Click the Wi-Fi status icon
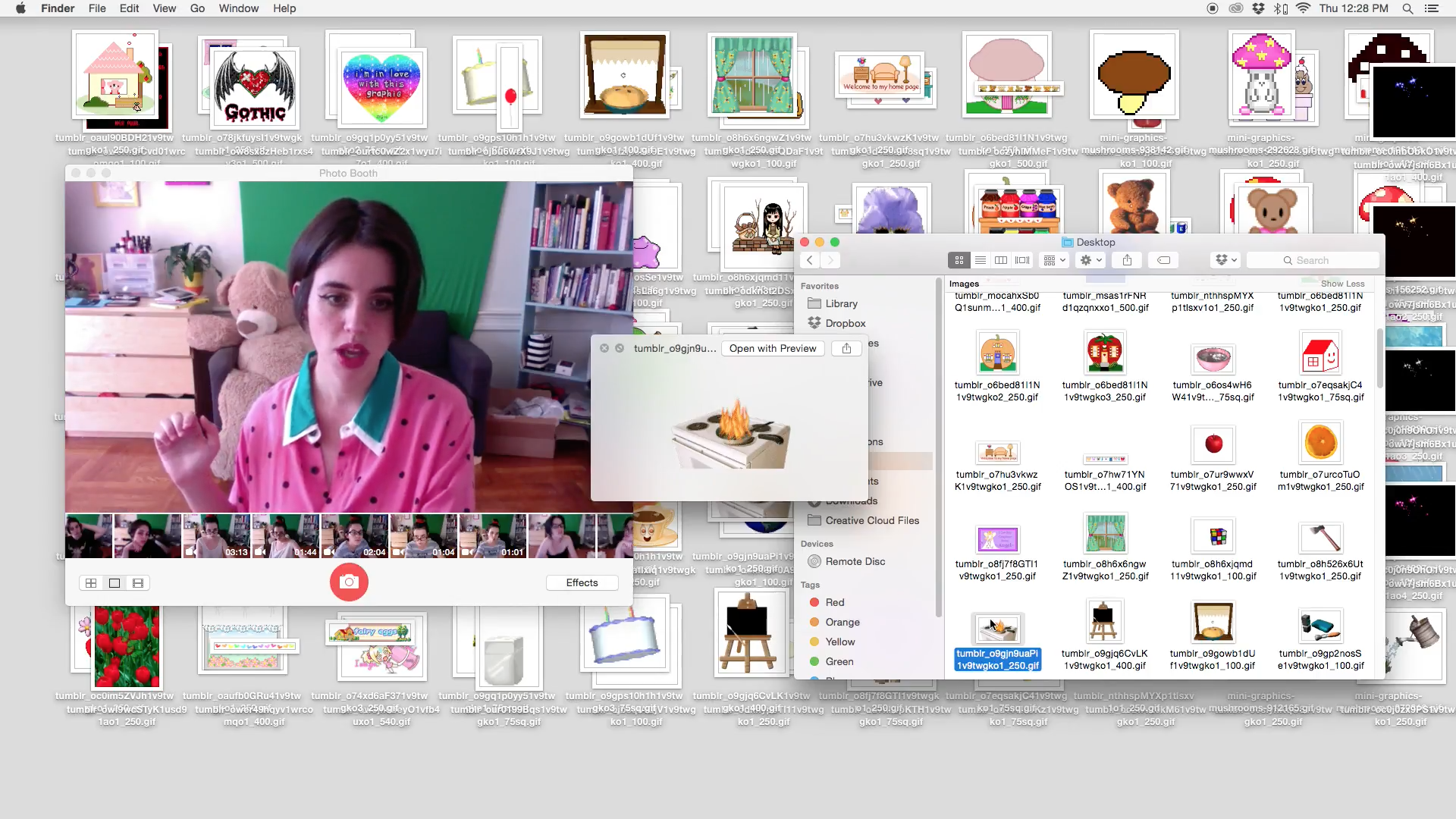 [x=1303, y=8]
